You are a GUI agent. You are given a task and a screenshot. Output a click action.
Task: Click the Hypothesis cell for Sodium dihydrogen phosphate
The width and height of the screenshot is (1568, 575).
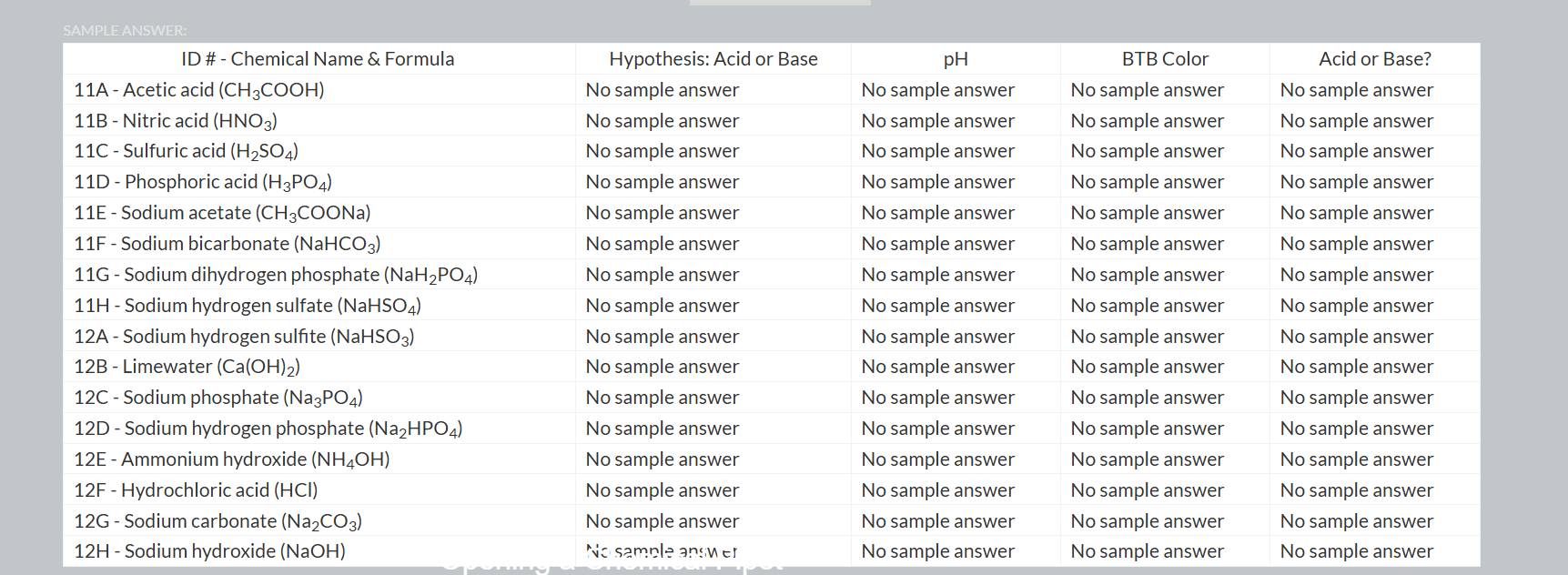coord(662,275)
